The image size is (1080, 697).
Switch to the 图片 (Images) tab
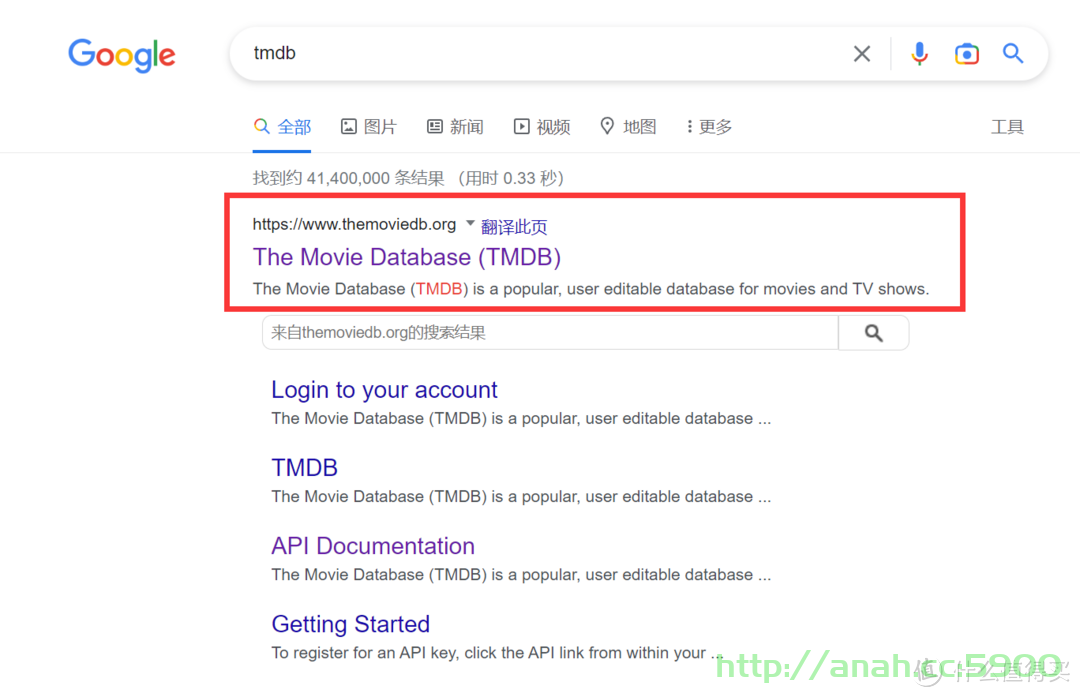(x=368, y=127)
